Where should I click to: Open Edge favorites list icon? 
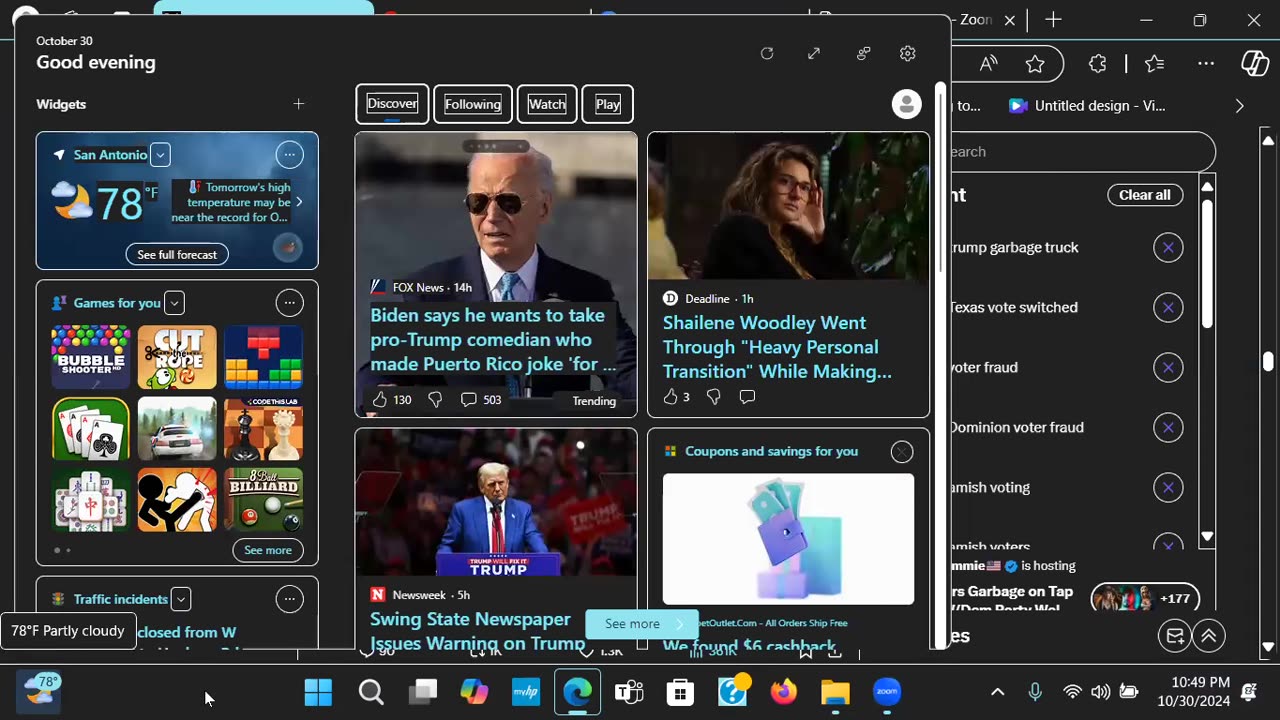tap(1155, 64)
